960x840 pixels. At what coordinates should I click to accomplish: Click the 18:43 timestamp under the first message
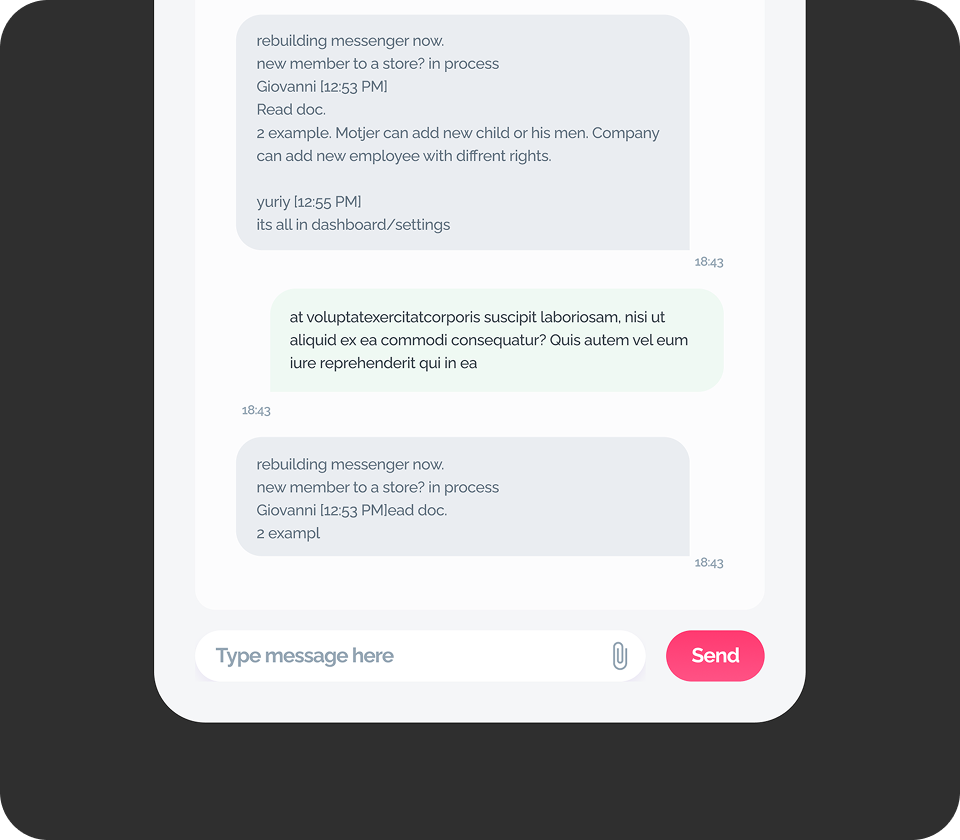(x=709, y=261)
